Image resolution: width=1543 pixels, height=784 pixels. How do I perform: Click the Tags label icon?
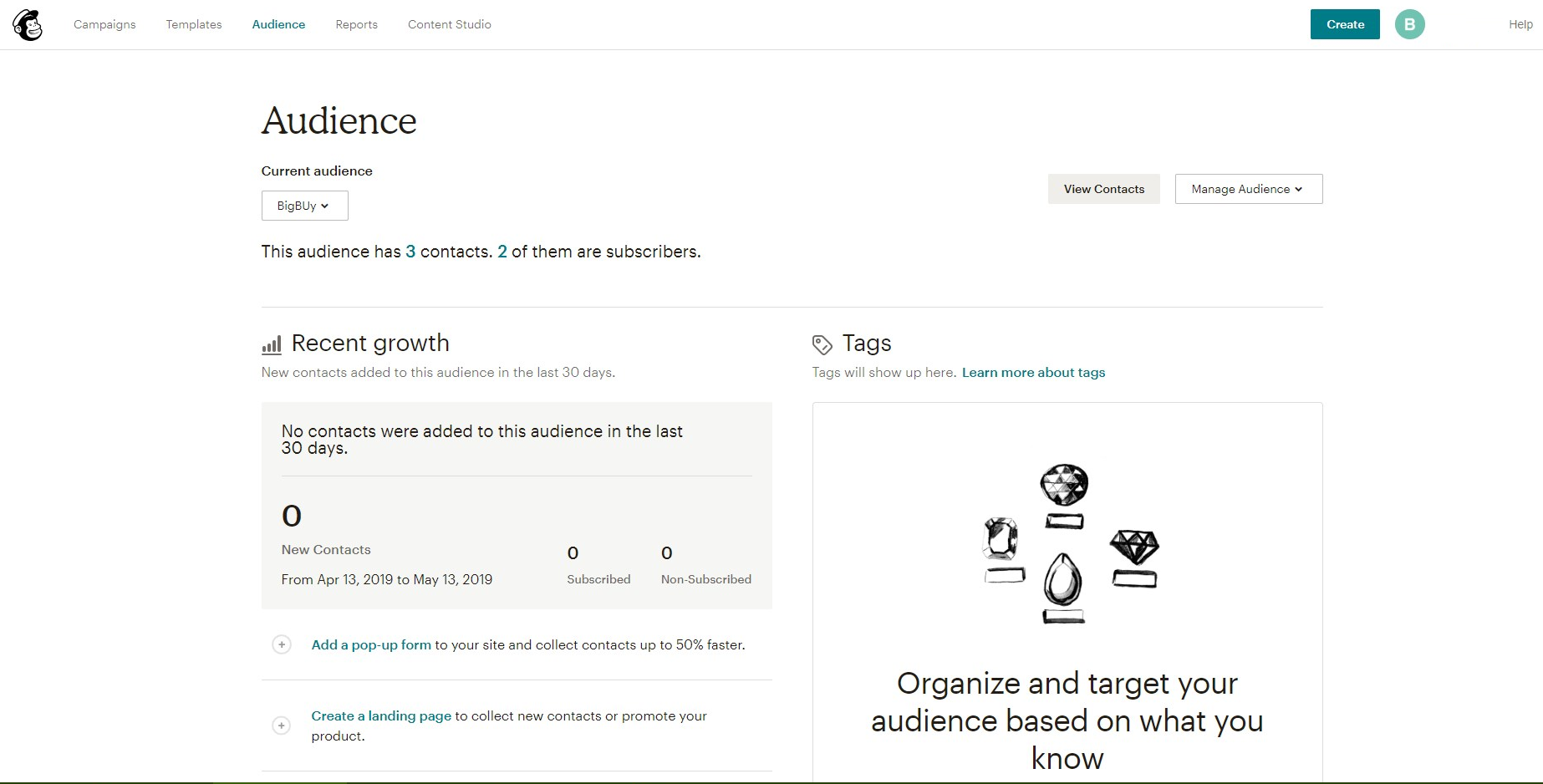[822, 344]
